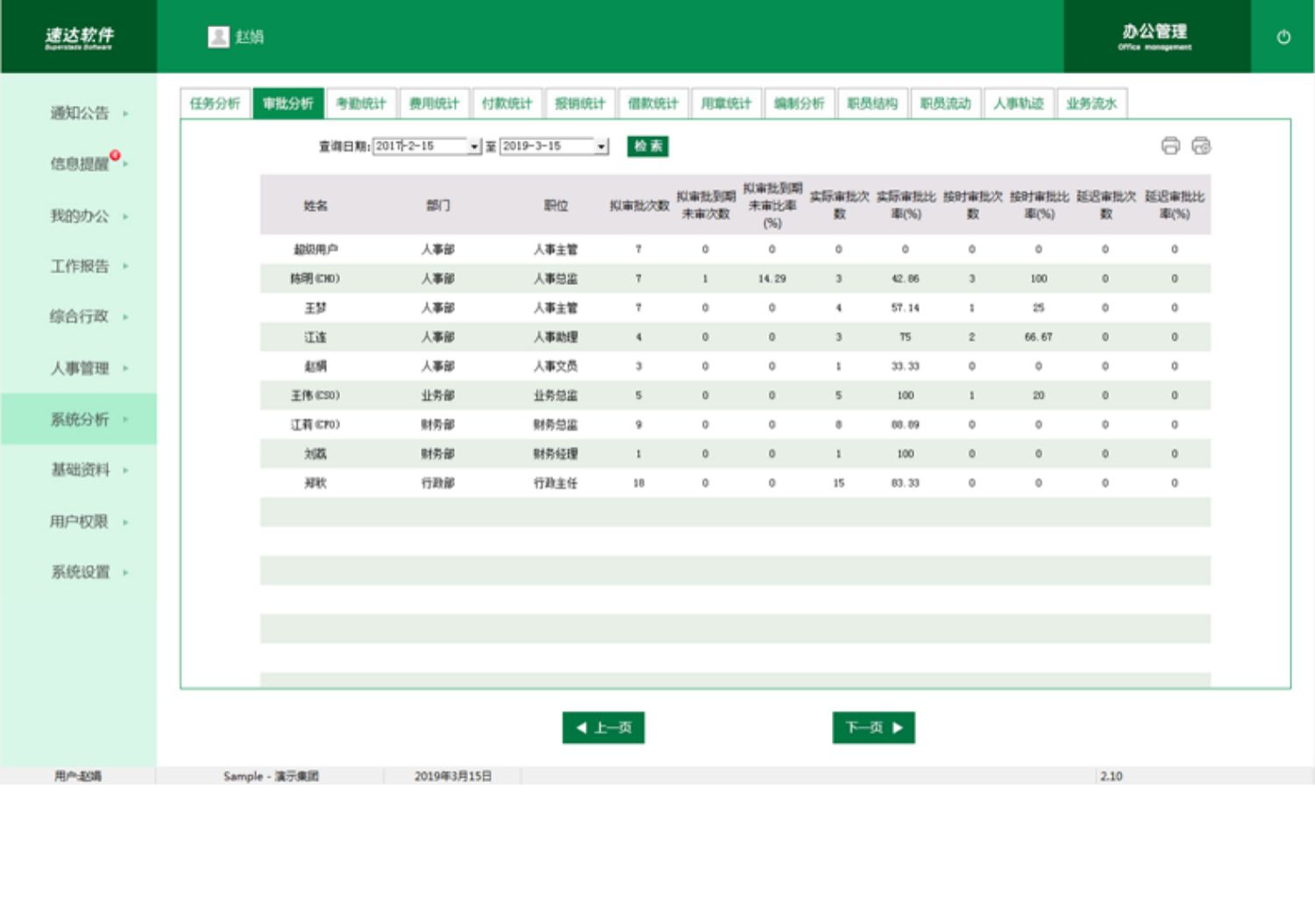Click the power/logout icon in the header
The height and width of the screenshot is (924, 1315).
[x=1283, y=37]
